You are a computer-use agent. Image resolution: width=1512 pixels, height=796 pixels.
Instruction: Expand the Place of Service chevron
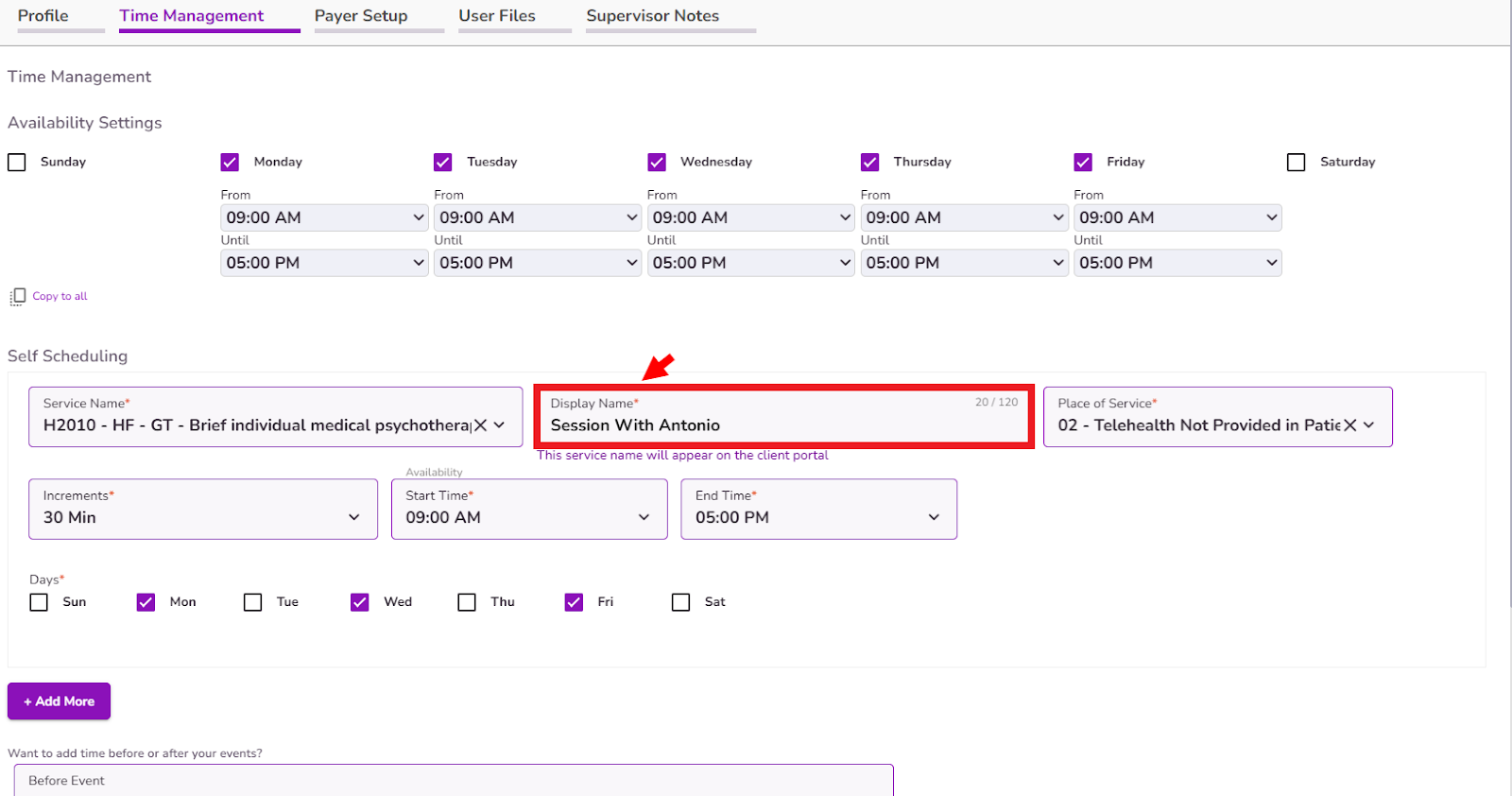(1369, 425)
